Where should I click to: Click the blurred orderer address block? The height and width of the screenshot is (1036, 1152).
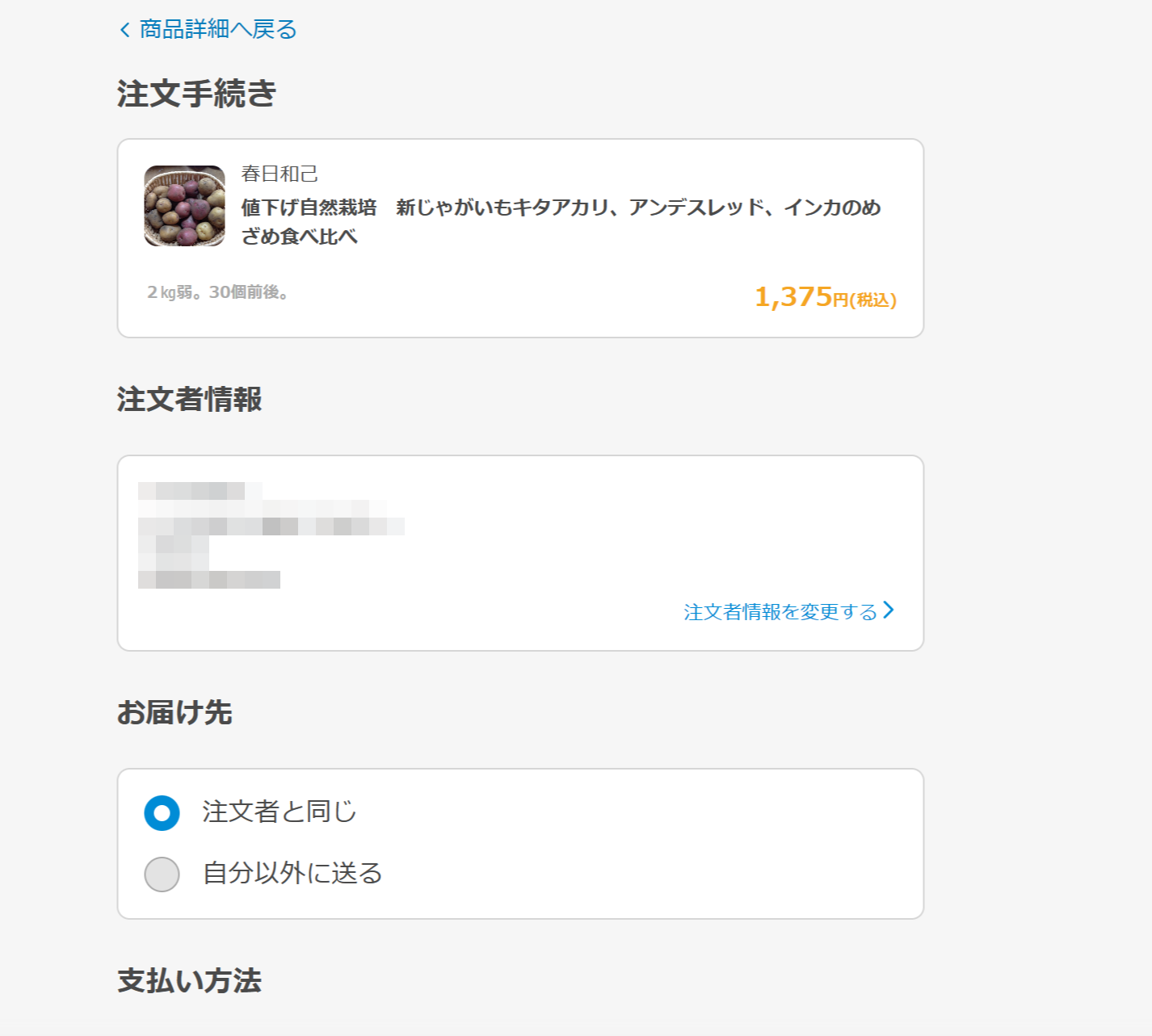coord(271,535)
